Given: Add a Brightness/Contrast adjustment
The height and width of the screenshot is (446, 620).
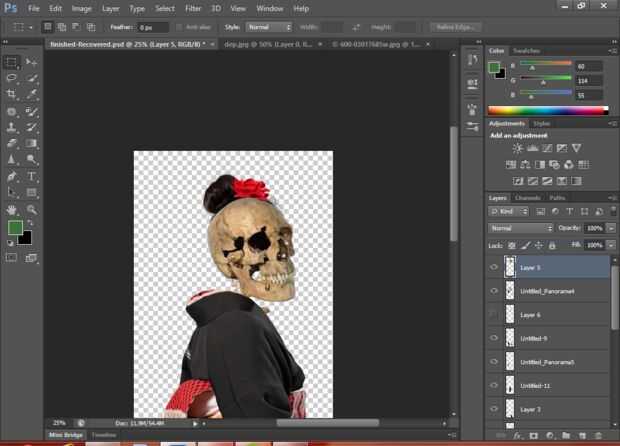Looking at the screenshot, I should 517,148.
